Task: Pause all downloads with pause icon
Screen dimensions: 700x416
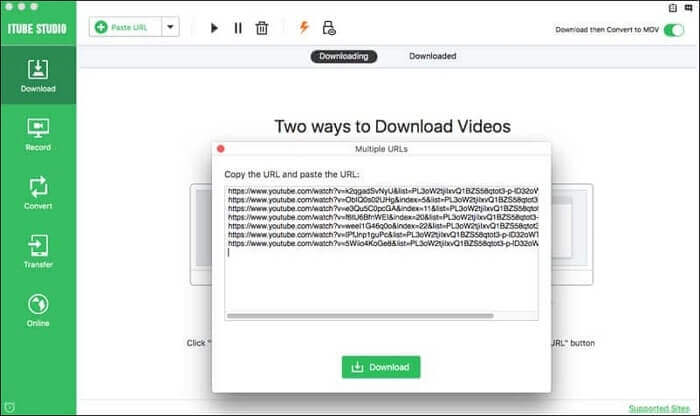Action: (x=238, y=28)
